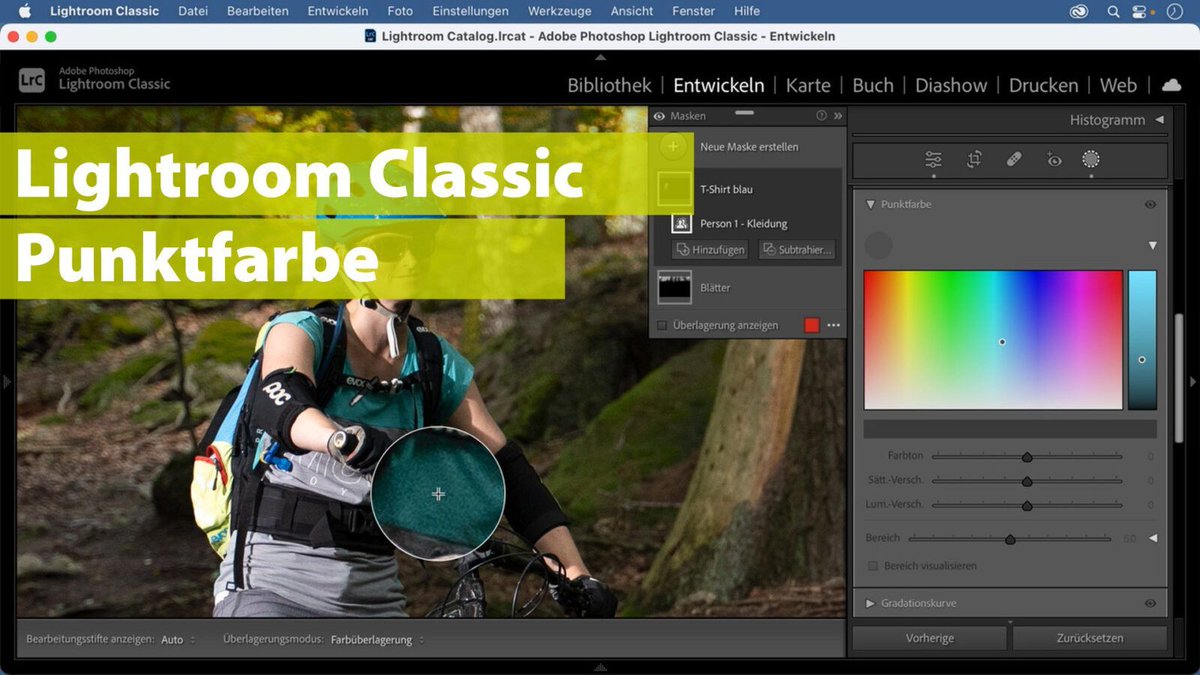Open the Werkzeuge menu
The image size is (1200, 675).
point(560,11)
